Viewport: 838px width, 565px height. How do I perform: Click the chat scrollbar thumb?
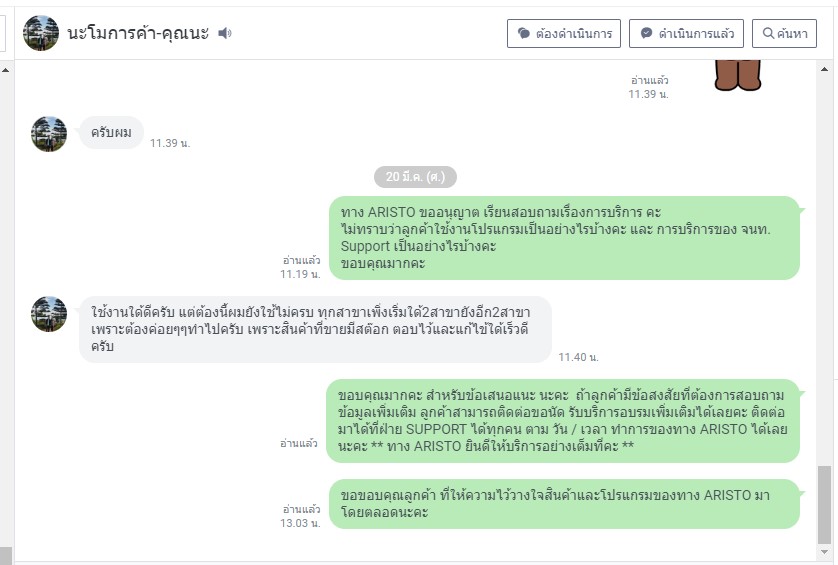pyautogui.click(x=824, y=504)
